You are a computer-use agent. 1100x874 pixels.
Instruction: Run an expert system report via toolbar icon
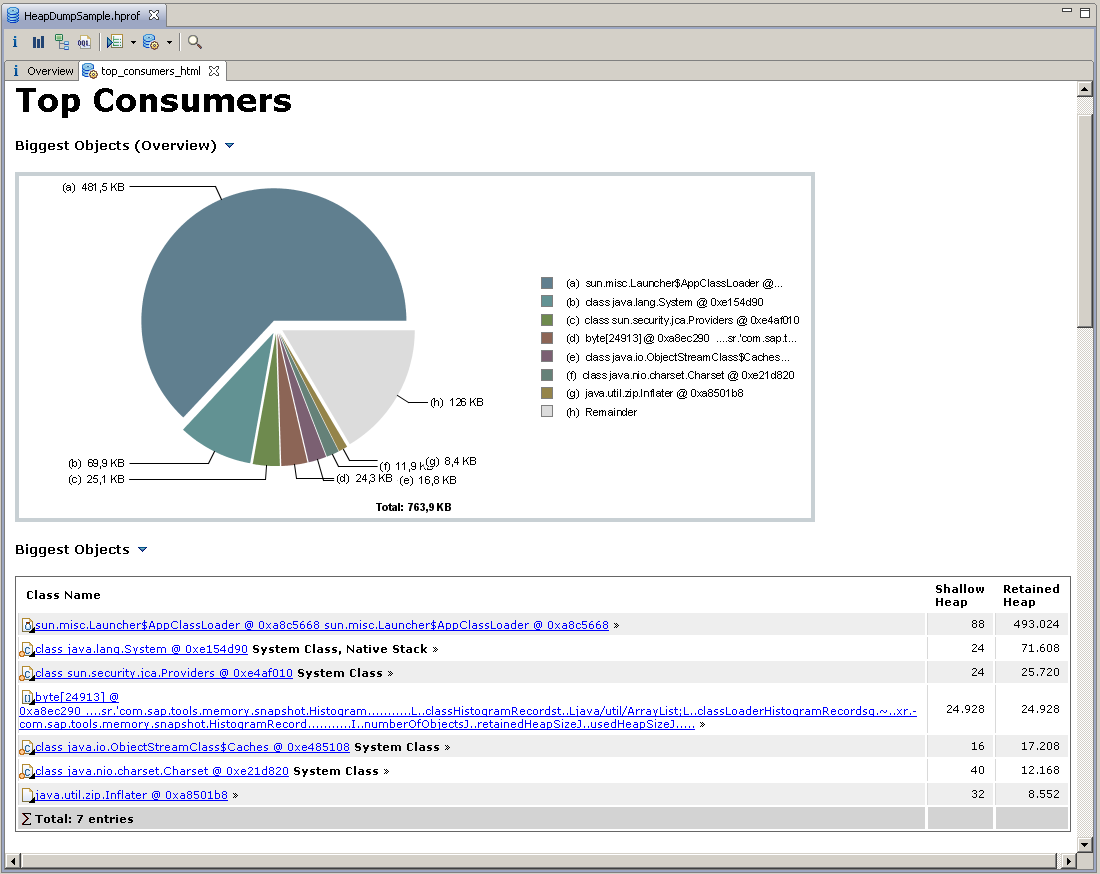click(113, 44)
